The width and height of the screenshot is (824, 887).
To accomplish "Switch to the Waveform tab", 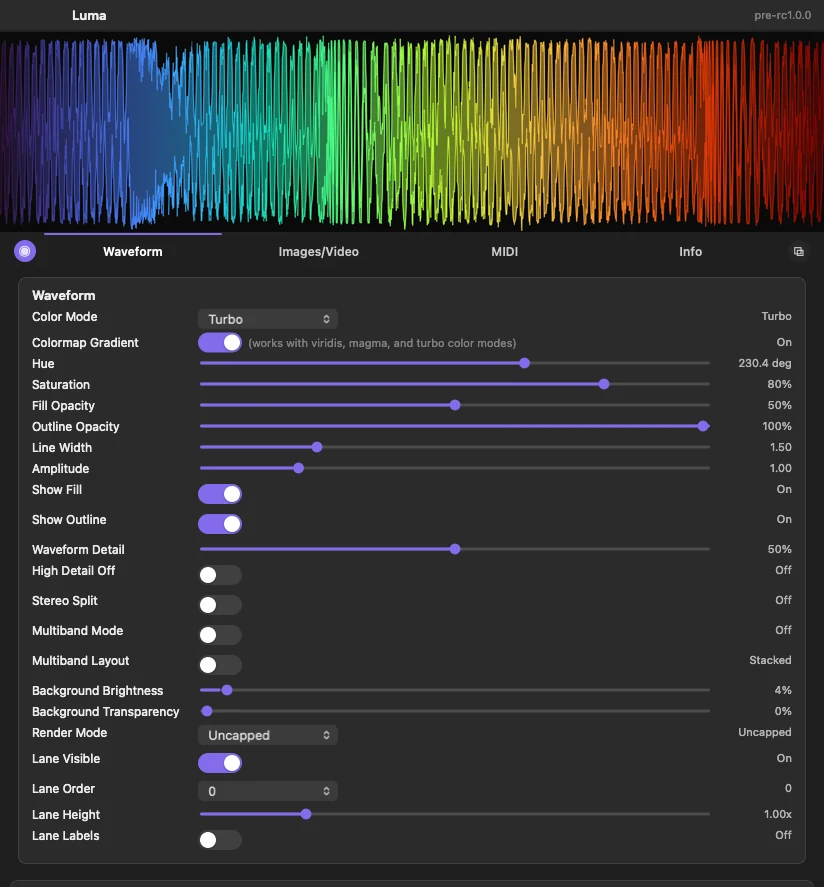I will click(x=133, y=252).
